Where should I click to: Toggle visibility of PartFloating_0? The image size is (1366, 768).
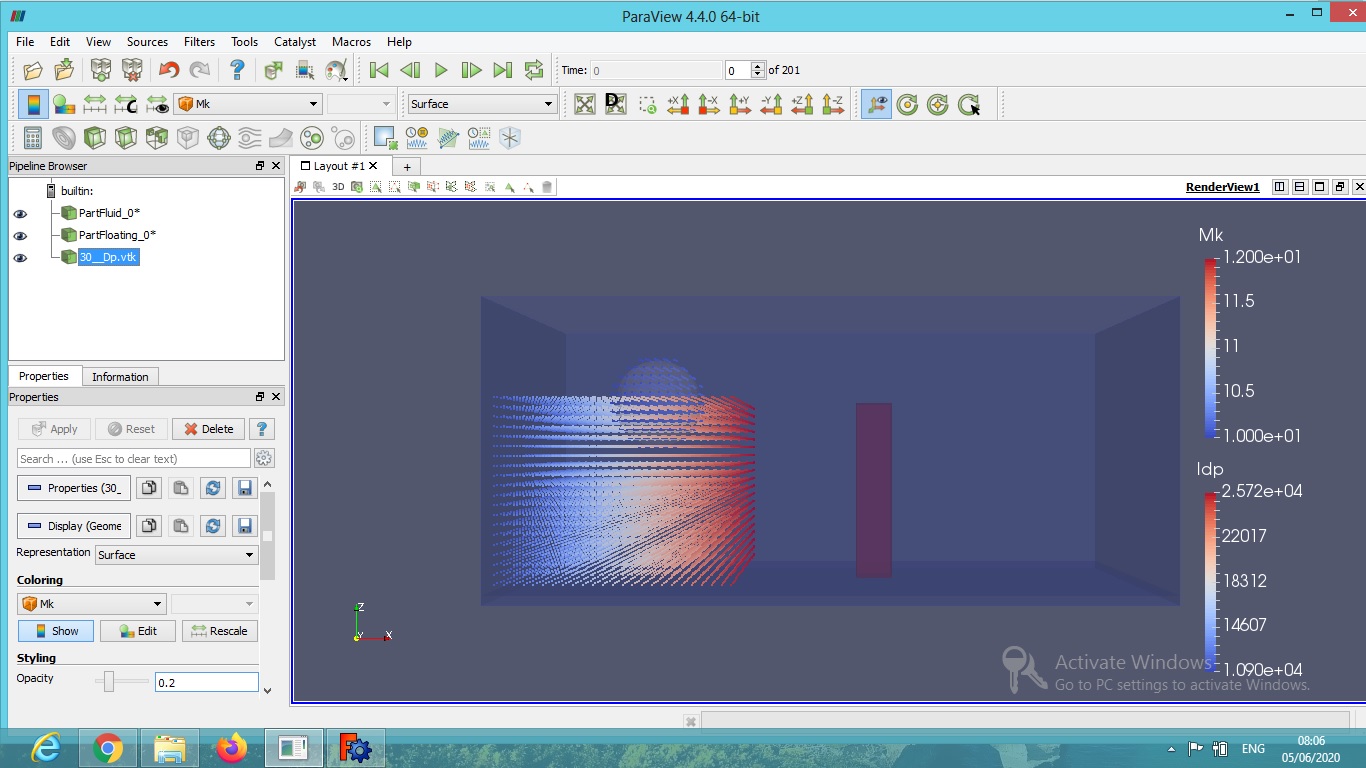[20, 234]
